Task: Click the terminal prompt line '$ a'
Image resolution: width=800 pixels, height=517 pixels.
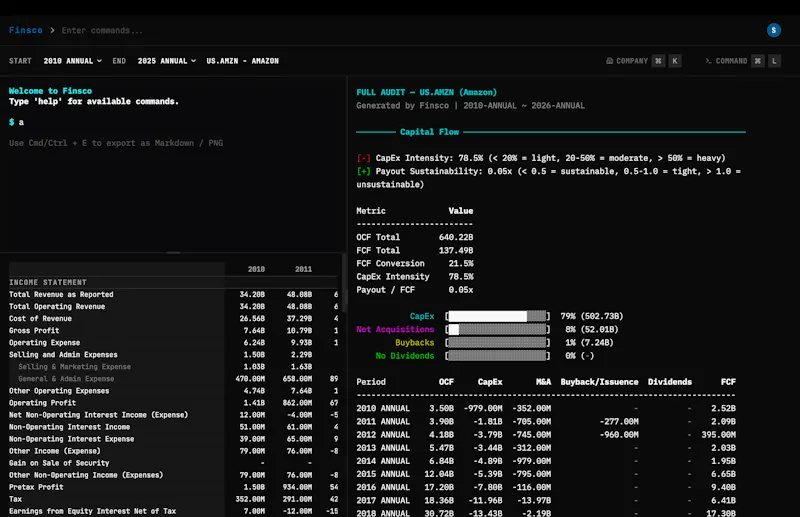Action: click(x=16, y=122)
